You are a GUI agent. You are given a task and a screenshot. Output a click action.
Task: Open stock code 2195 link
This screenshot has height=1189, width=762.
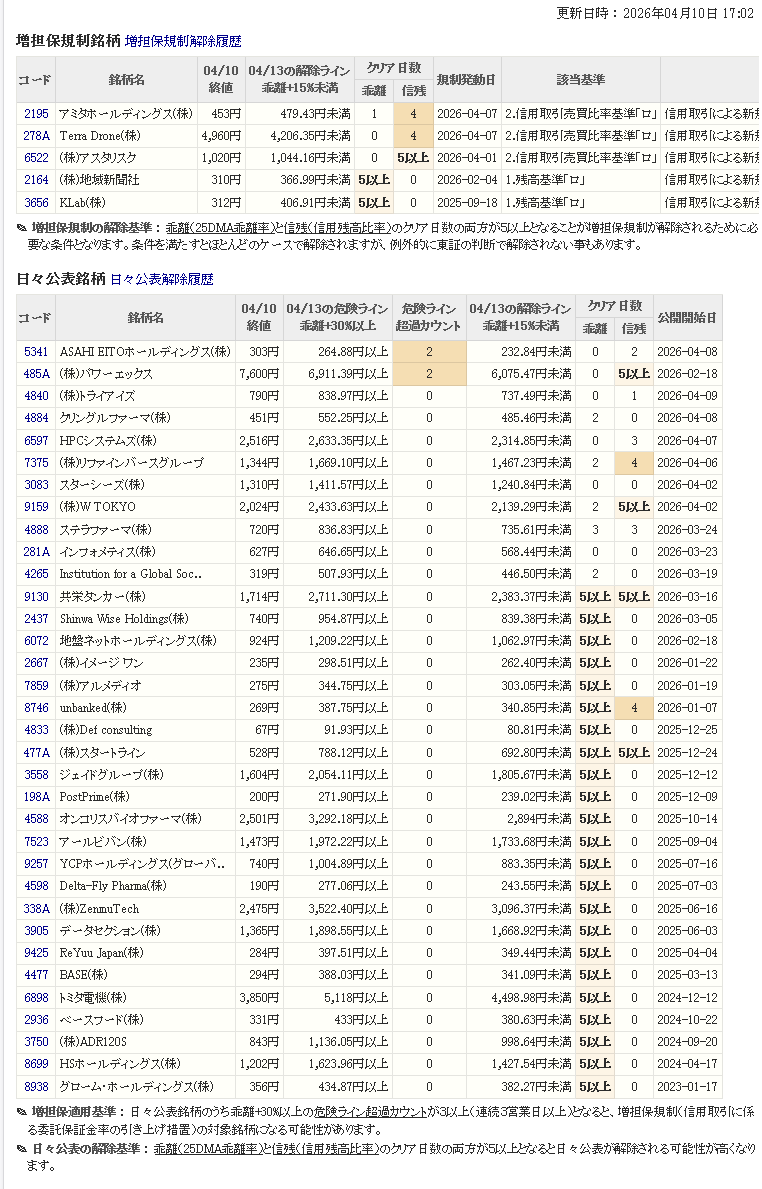(36, 113)
